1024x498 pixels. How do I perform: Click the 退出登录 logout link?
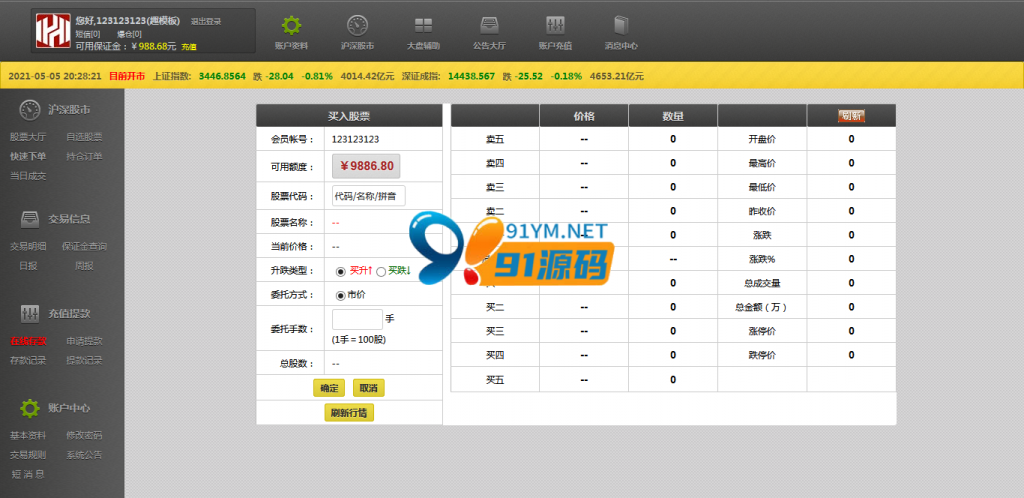click(206, 22)
